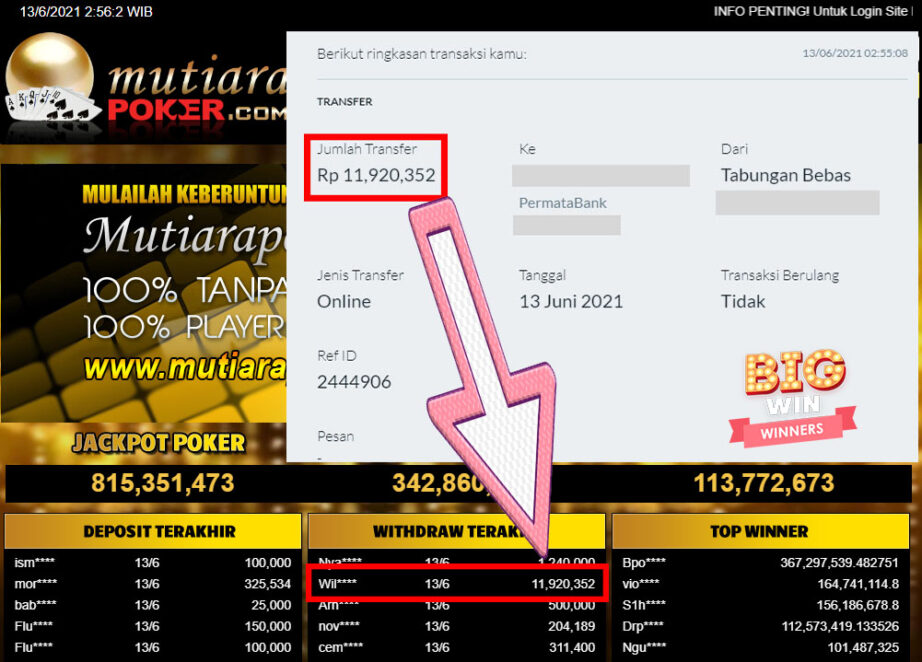Click the jackpot value 113,772,673

[764, 483]
